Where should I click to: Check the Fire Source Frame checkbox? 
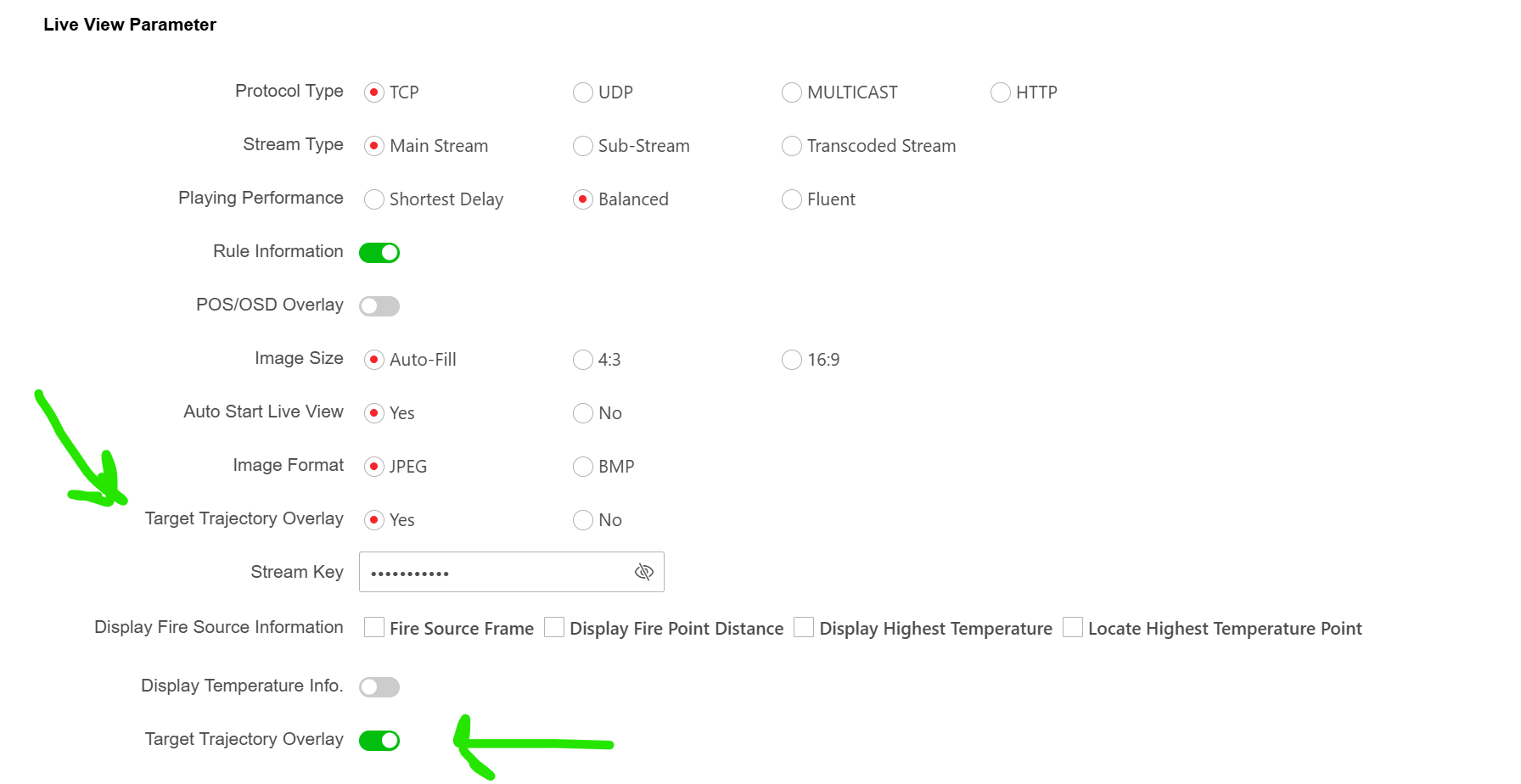(374, 627)
